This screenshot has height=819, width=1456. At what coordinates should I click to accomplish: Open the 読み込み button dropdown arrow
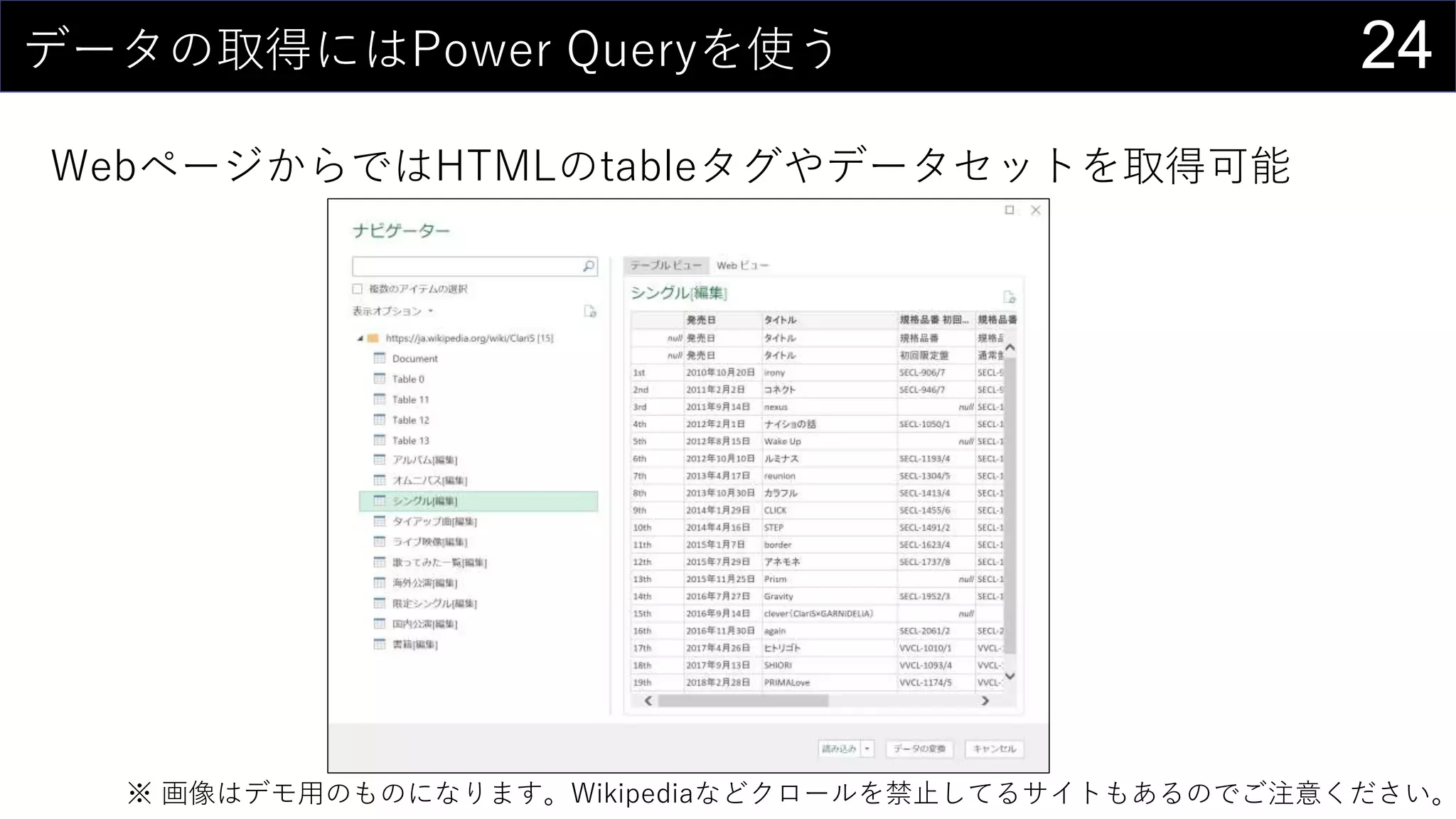coord(867,749)
